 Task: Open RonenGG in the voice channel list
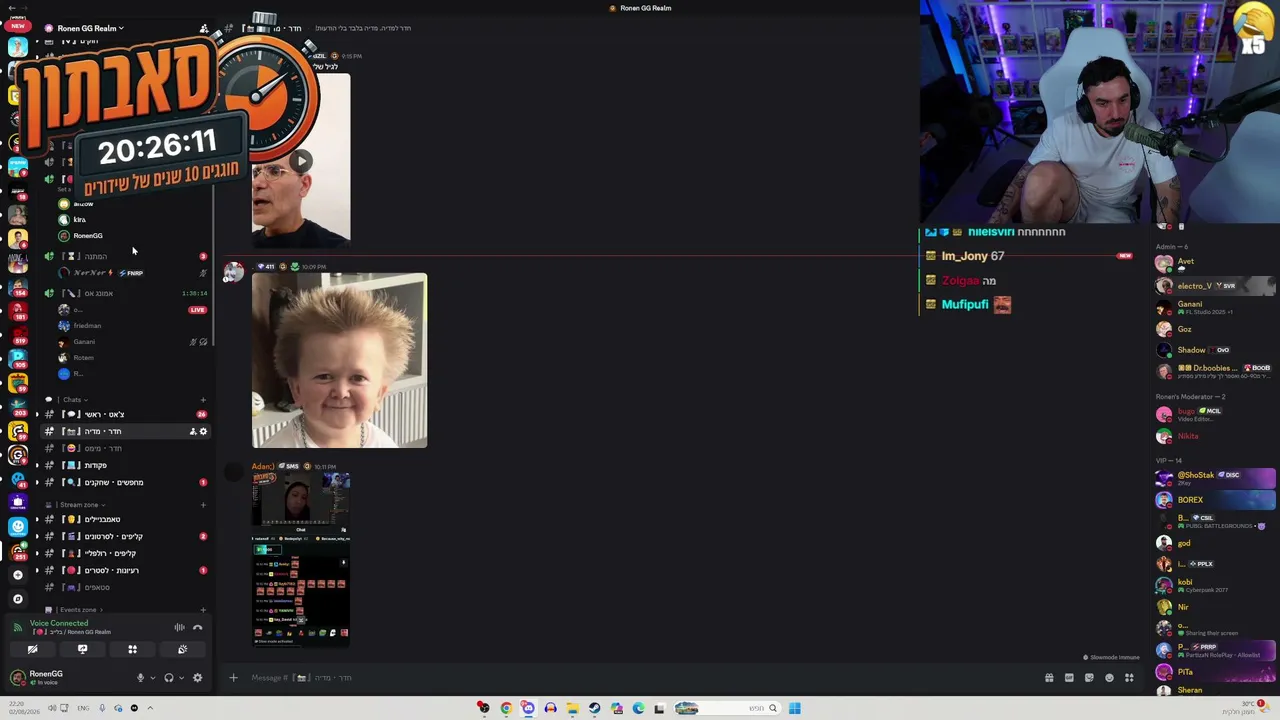[x=130, y=236]
